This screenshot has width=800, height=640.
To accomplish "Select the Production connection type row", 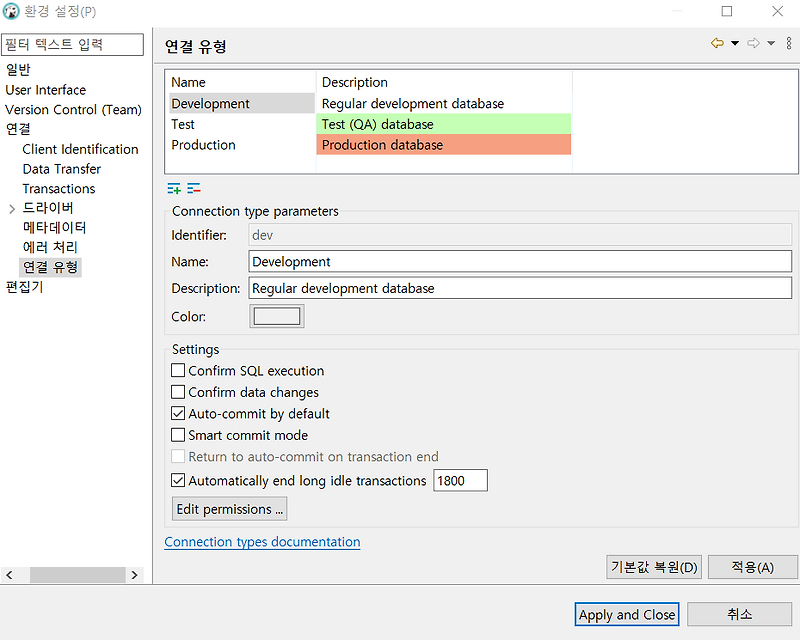I will (x=240, y=144).
